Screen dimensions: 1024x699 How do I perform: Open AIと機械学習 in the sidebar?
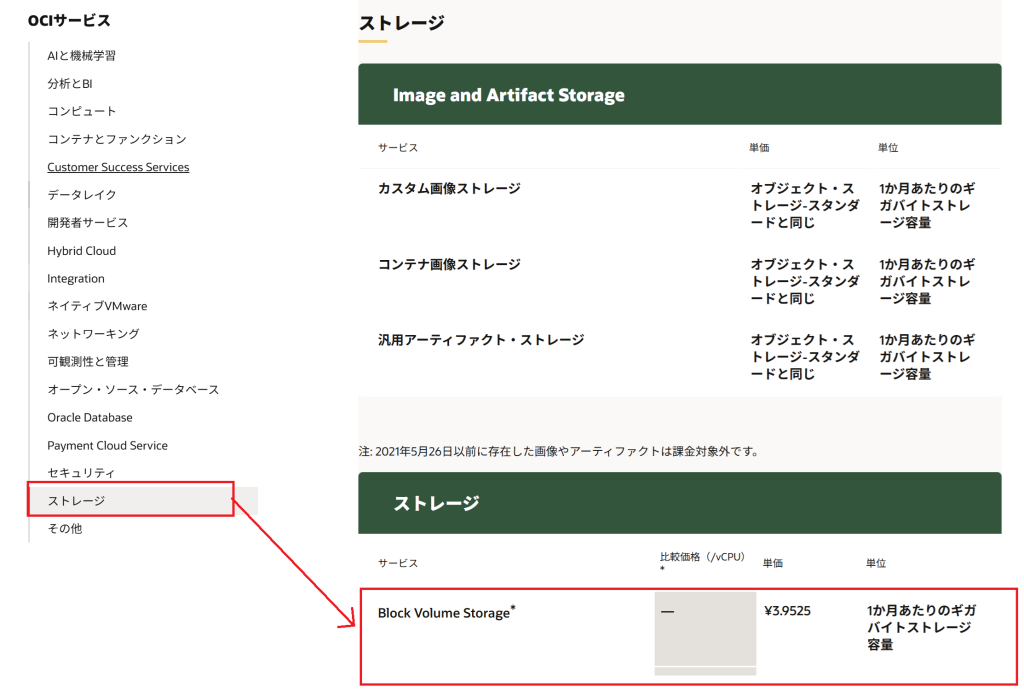click(x=81, y=56)
